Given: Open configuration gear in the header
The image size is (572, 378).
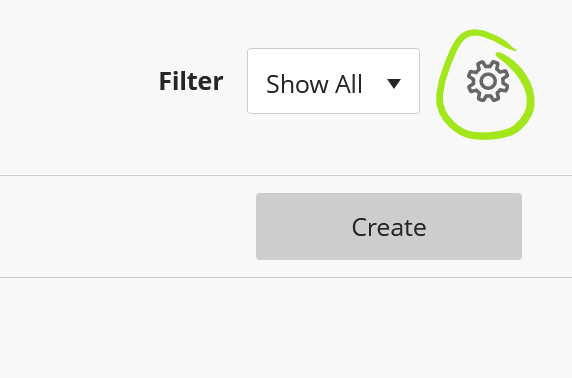Looking at the screenshot, I should (x=488, y=81).
